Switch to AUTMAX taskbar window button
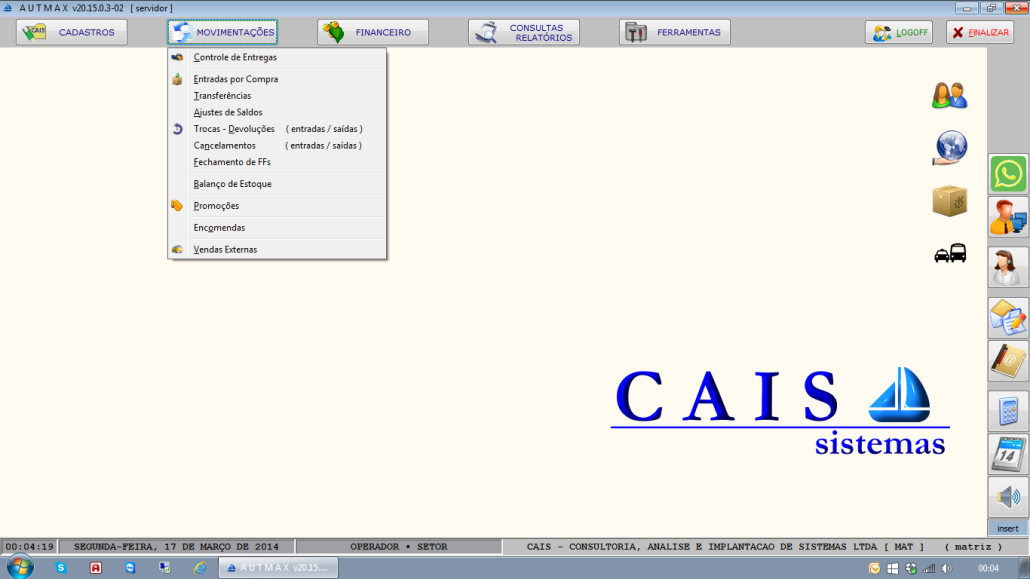Image resolution: width=1030 pixels, height=579 pixels. pos(279,568)
